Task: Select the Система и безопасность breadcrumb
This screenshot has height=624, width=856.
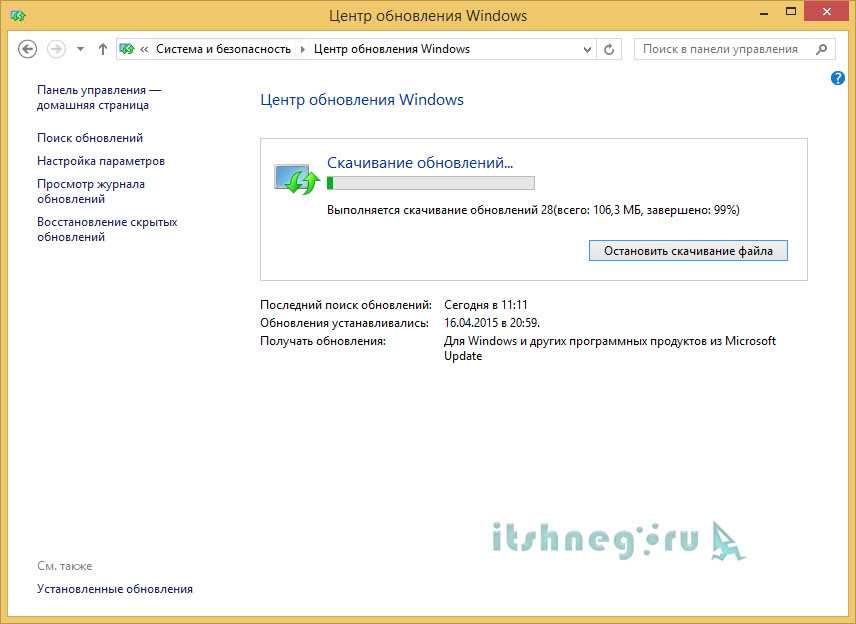Action: (223, 49)
